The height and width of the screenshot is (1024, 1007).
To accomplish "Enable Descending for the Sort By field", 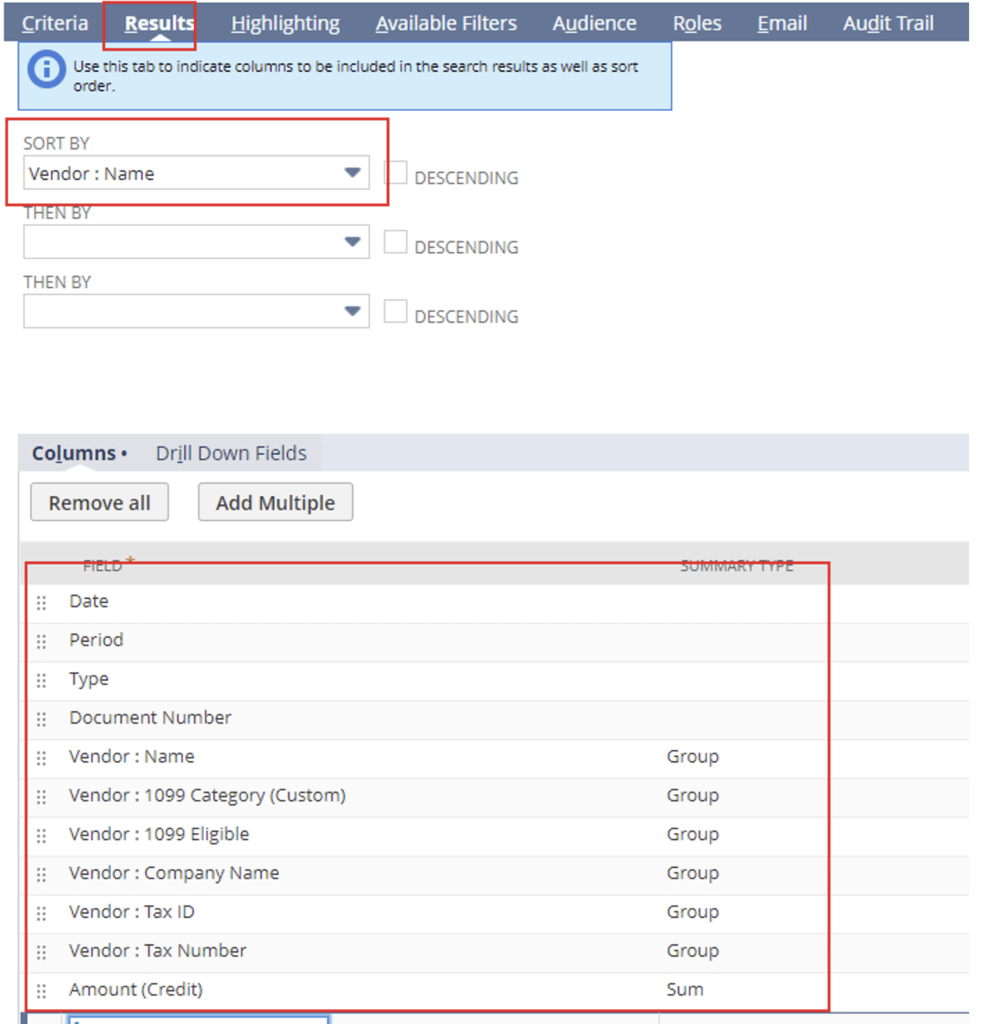I will click(396, 173).
